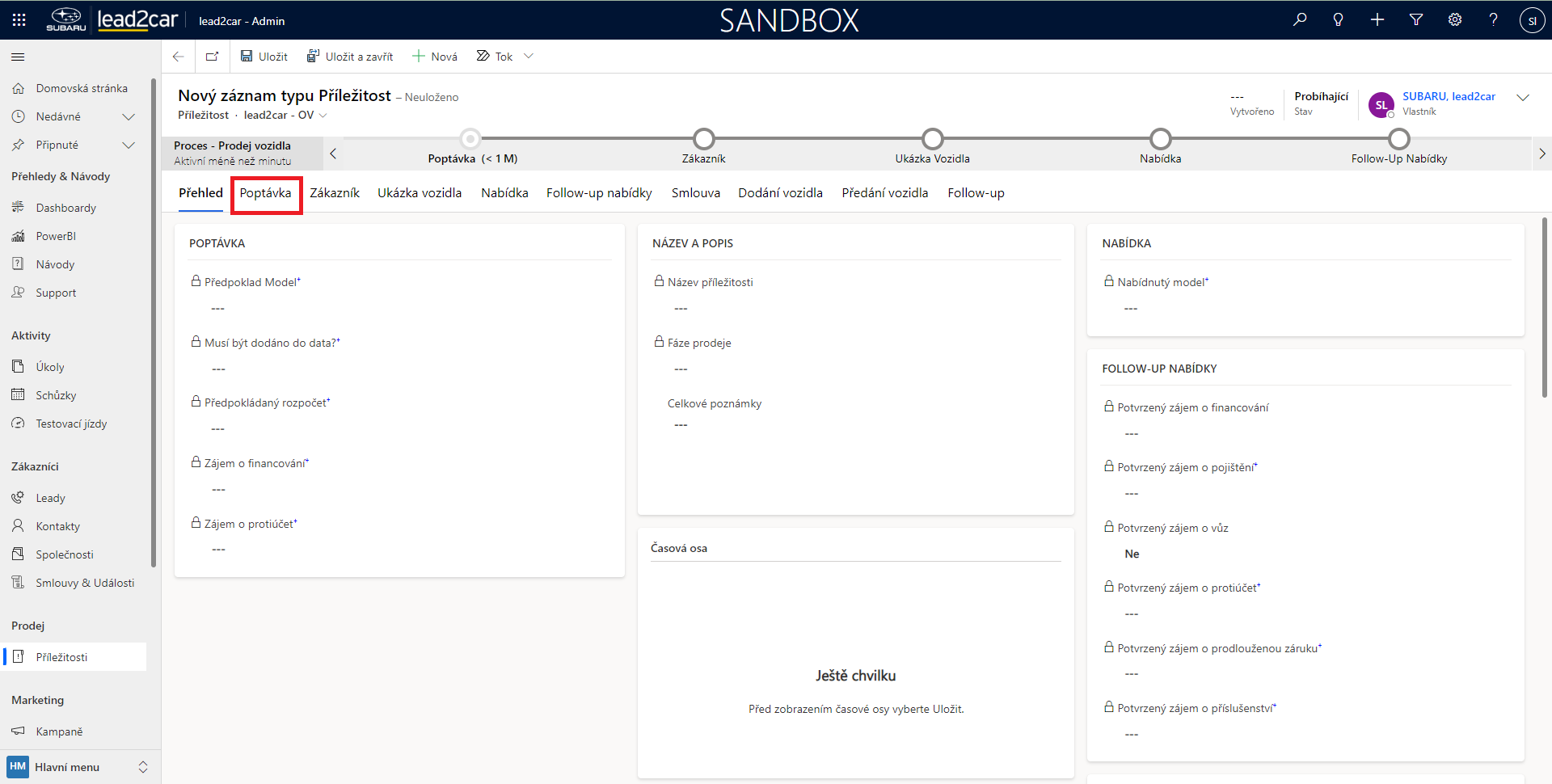Image resolution: width=1552 pixels, height=784 pixels.
Task: Click the search magnifier icon
Action: click(1300, 20)
